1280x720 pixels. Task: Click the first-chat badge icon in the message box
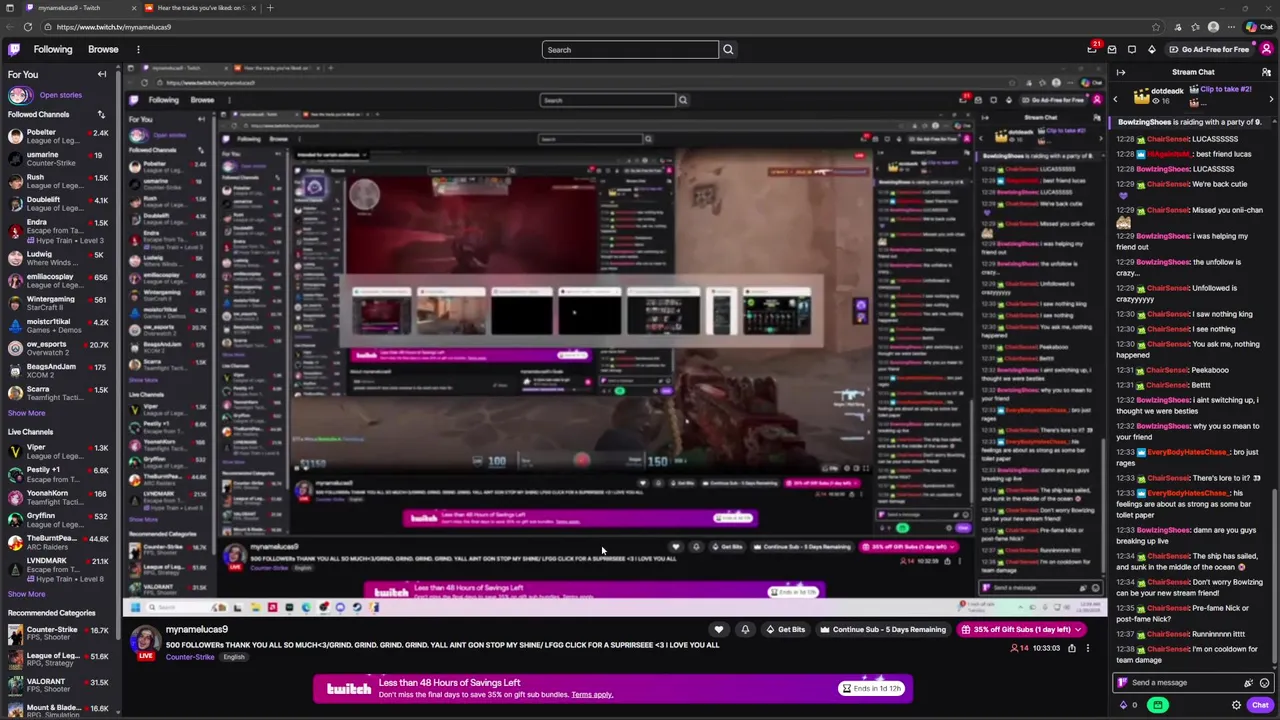click(x=1122, y=683)
